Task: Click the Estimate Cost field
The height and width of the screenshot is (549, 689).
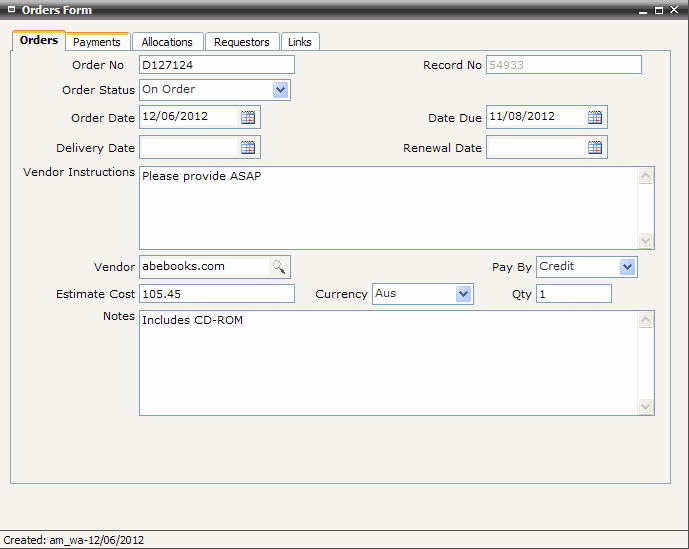Action: click(x=216, y=294)
